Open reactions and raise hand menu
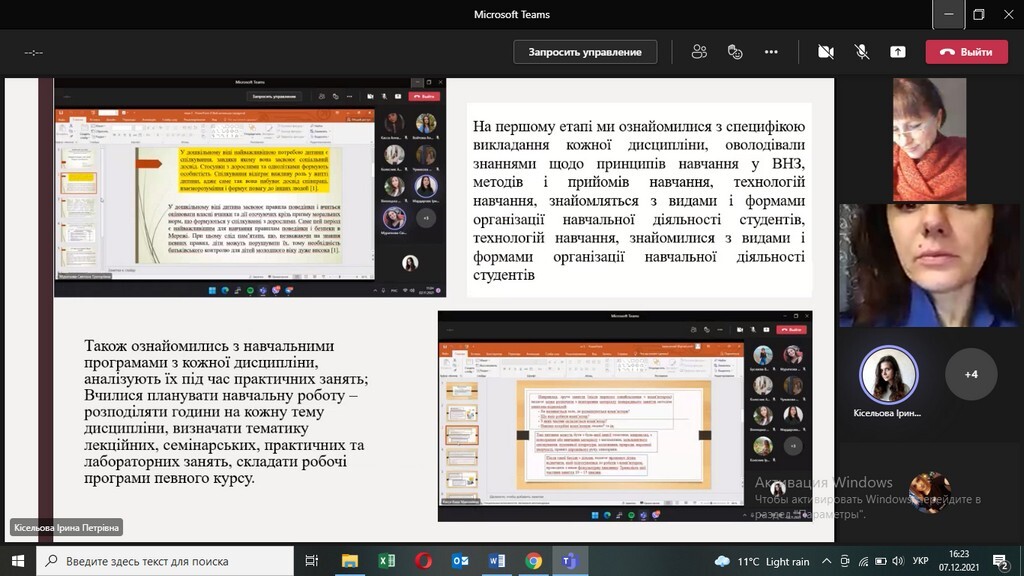The height and width of the screenshot is (576, 1024). click(x=735, y=52)
